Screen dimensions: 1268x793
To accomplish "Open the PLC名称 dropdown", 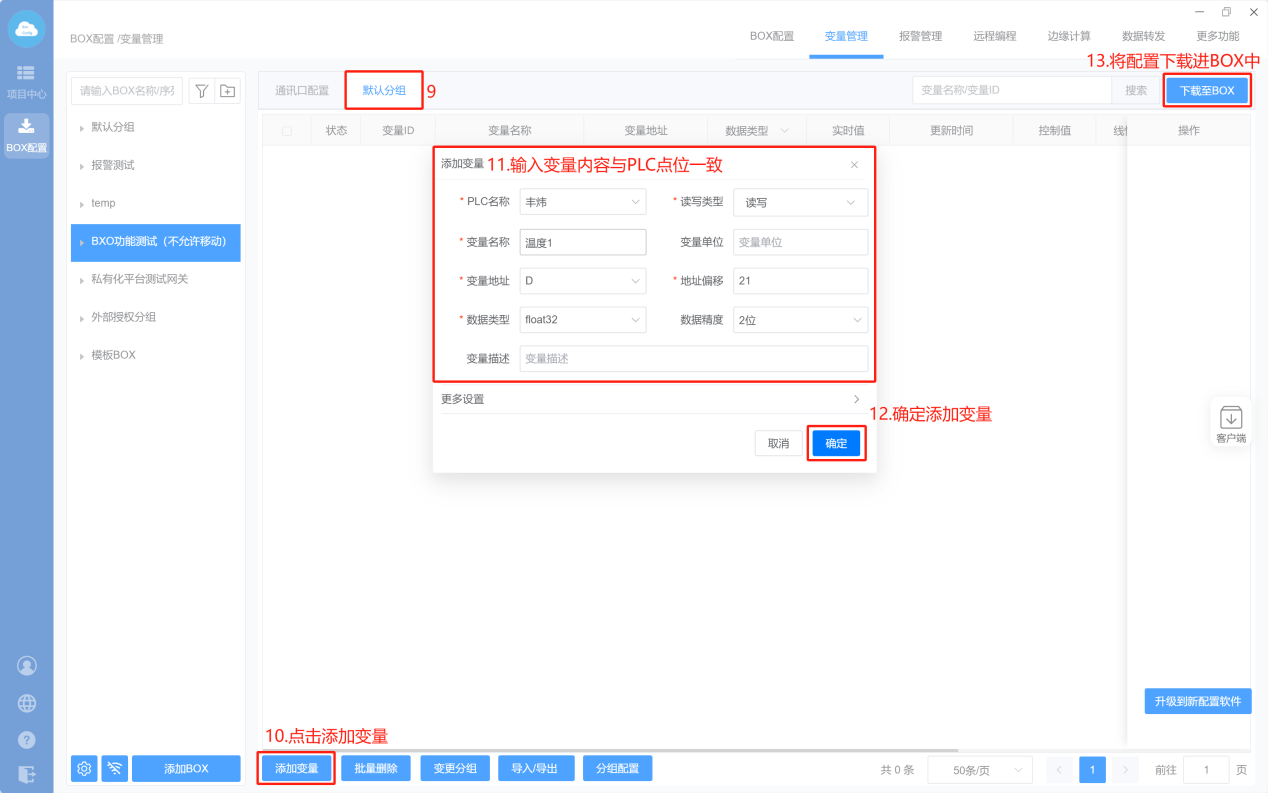I will [582, 202].
